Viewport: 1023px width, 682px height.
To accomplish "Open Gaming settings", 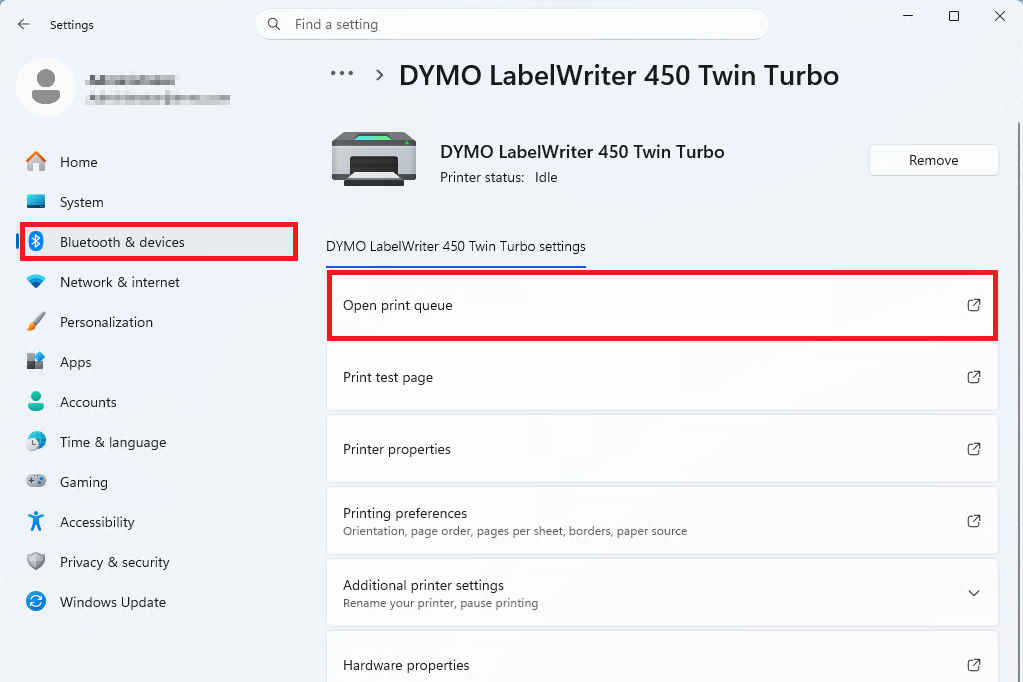I will click(x=158, y=482).
